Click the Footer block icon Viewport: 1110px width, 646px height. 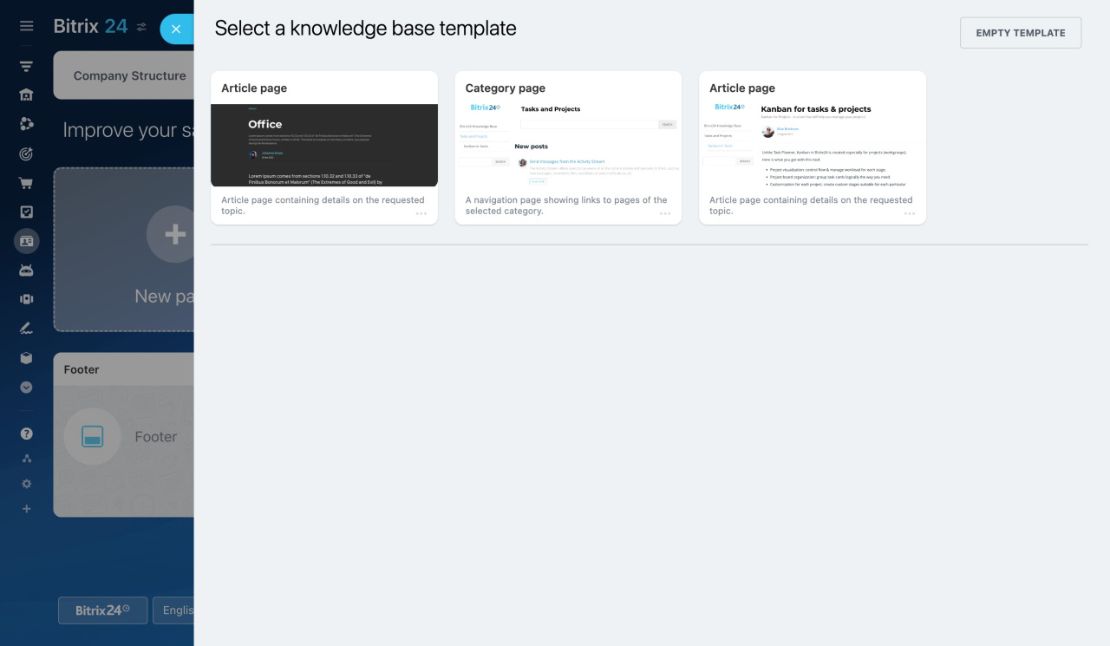tap(92, 437)
